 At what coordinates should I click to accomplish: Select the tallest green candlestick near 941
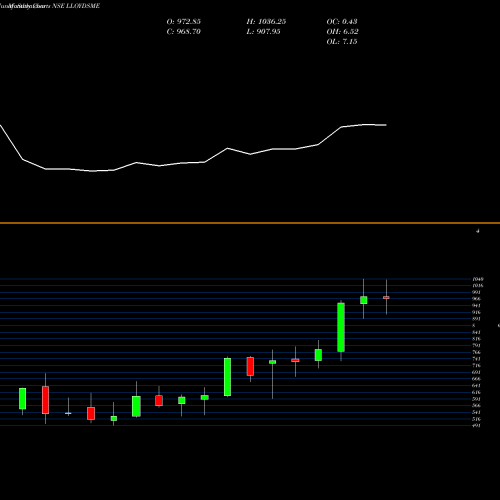(x=341, y=327)
